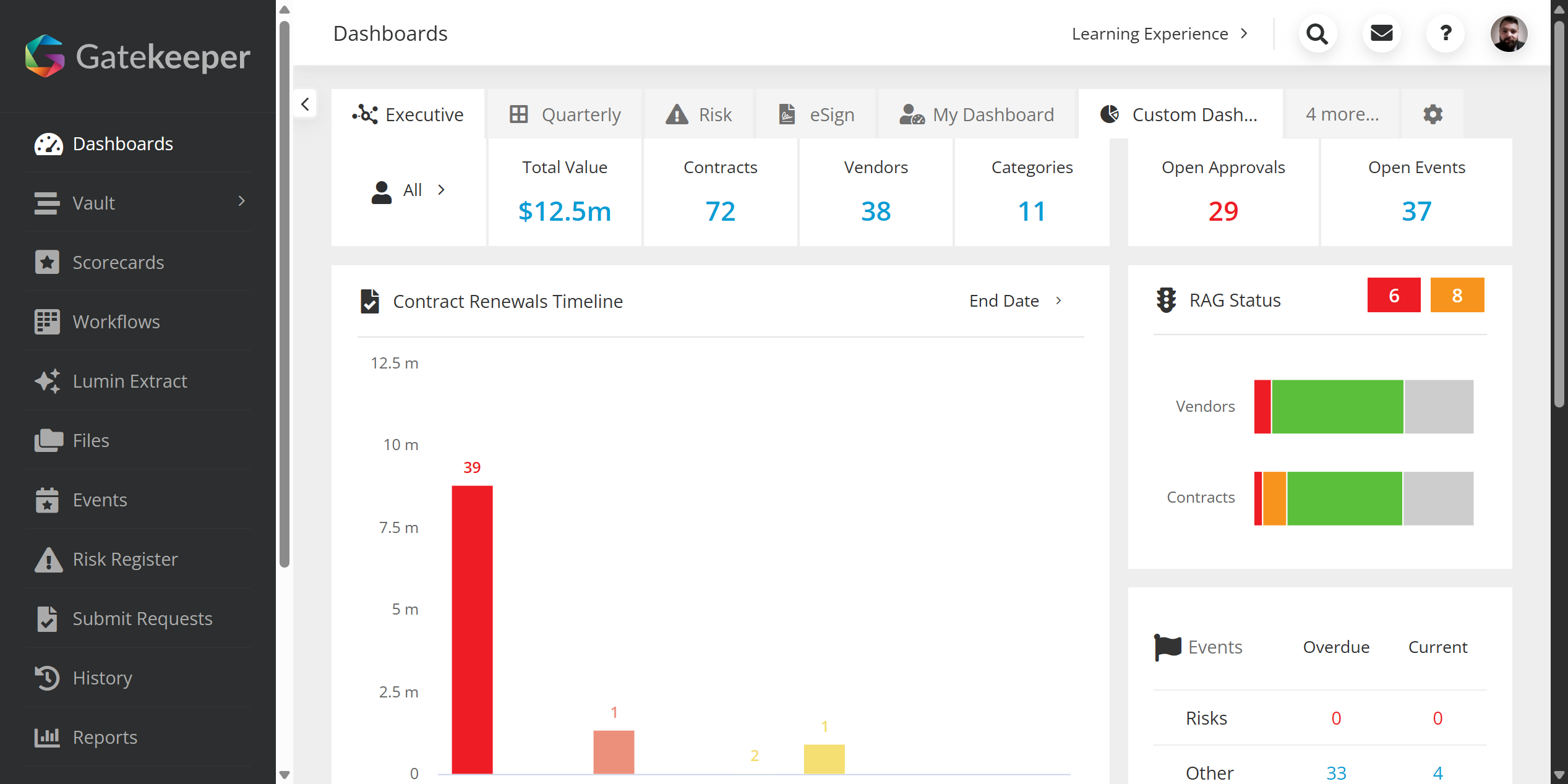Image resolution: width=1568 pixels, height=784 pixels.
Task: Switch to the Quarterly tab
Action: click(x=565, y=114)
